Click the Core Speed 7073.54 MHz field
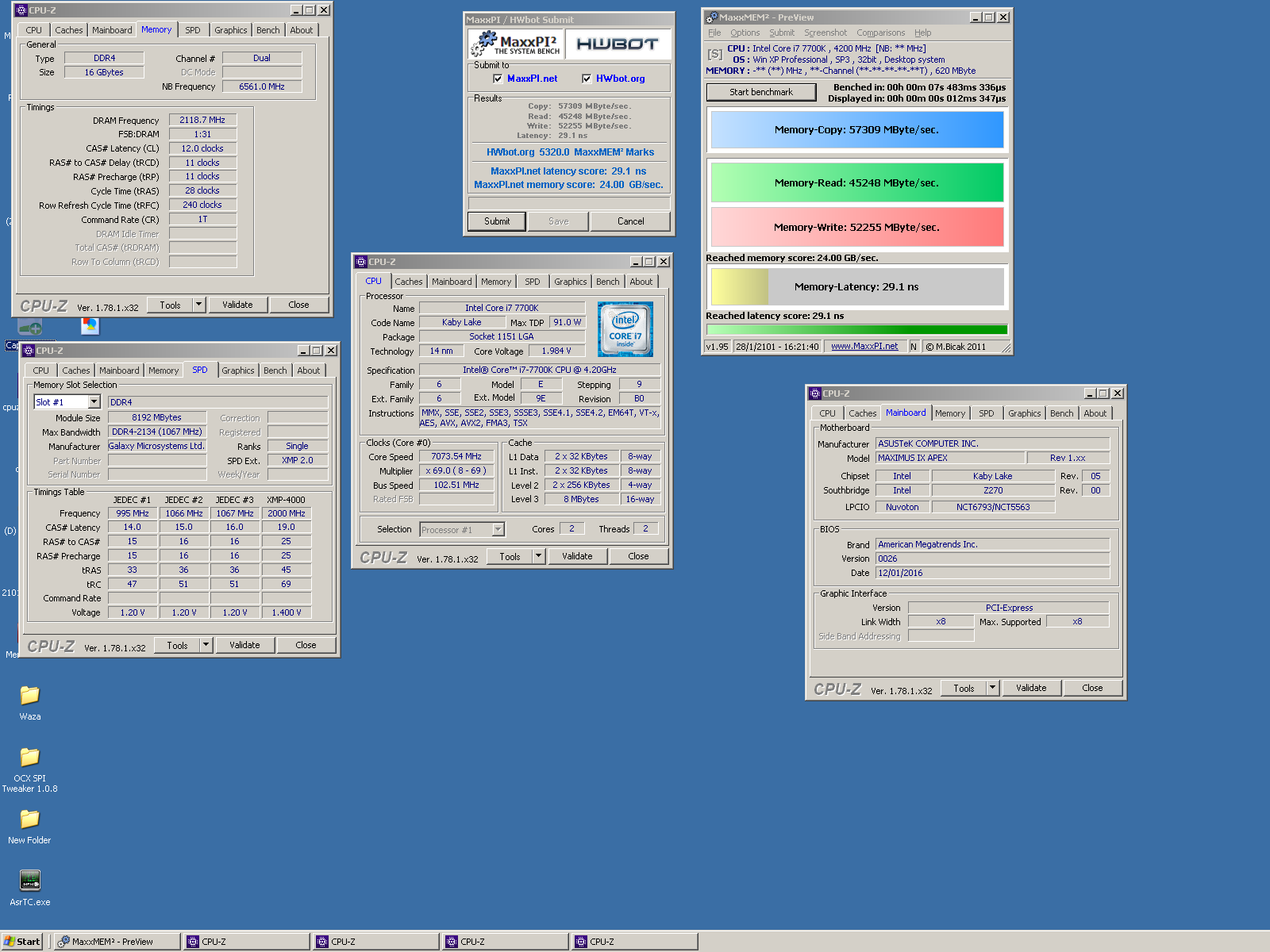1270x952 pixels. pyautogui.click(x=456, y=456)
